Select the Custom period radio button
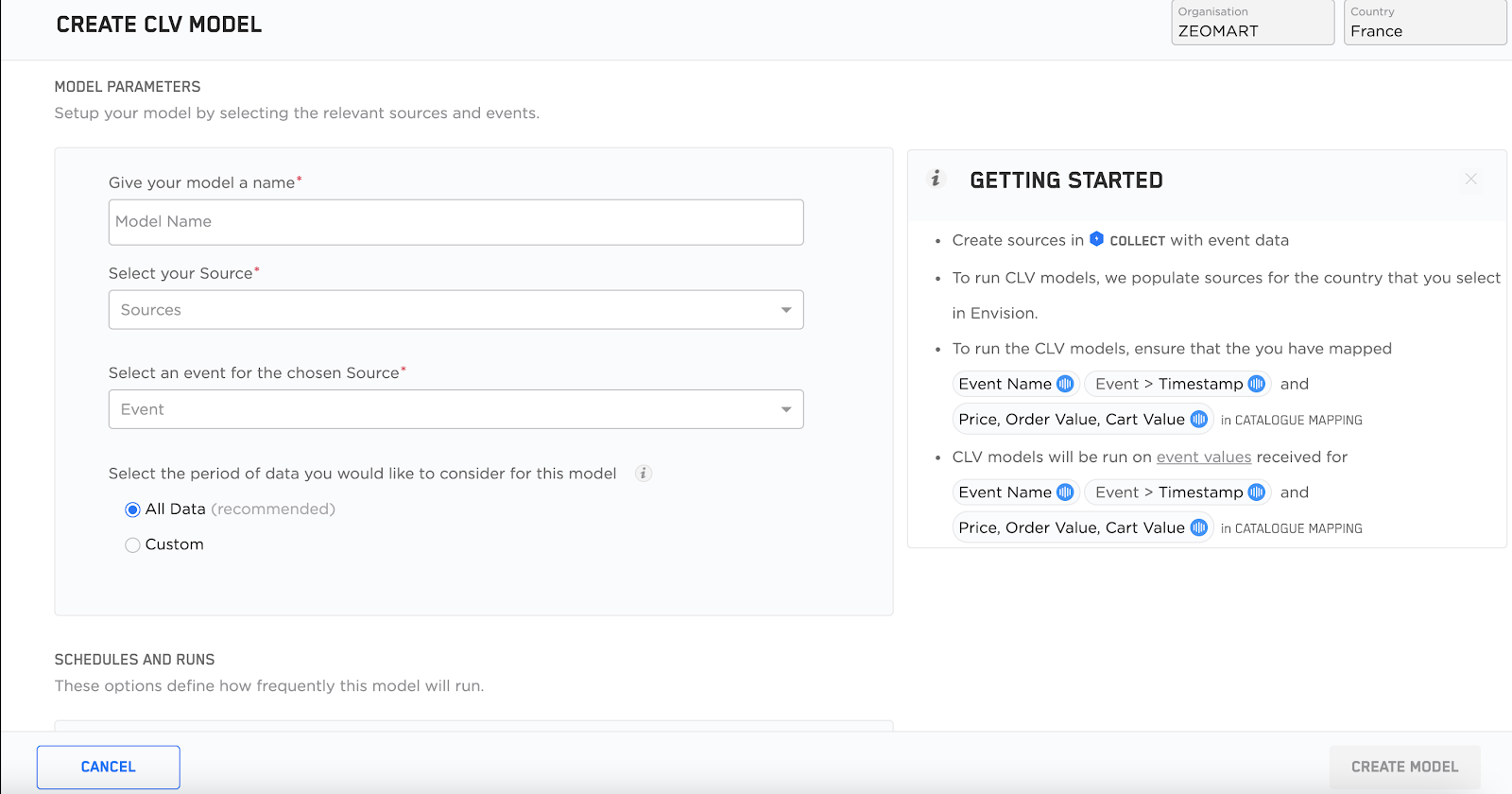 (132, 545)
